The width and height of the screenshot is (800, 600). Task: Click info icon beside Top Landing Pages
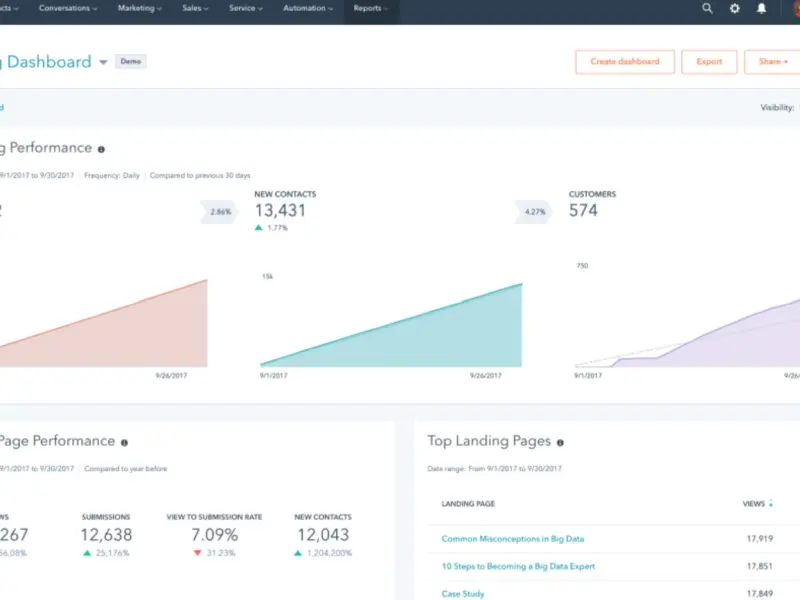tap(560, 442)
